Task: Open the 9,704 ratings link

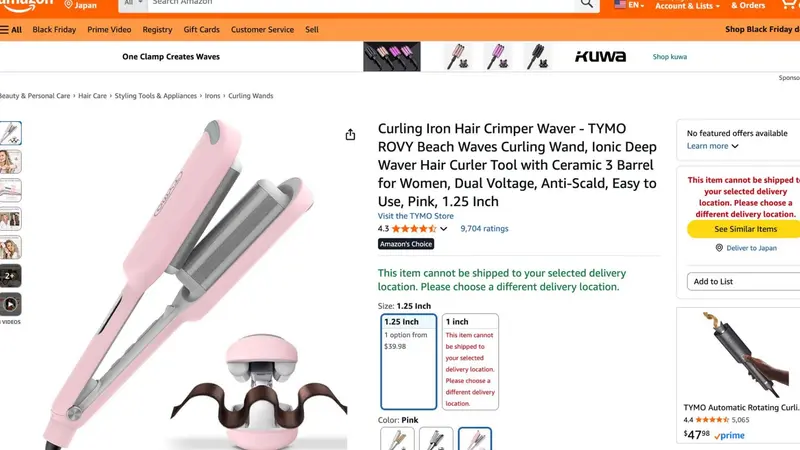Action: pyautogui.click(x=484, y=229)
